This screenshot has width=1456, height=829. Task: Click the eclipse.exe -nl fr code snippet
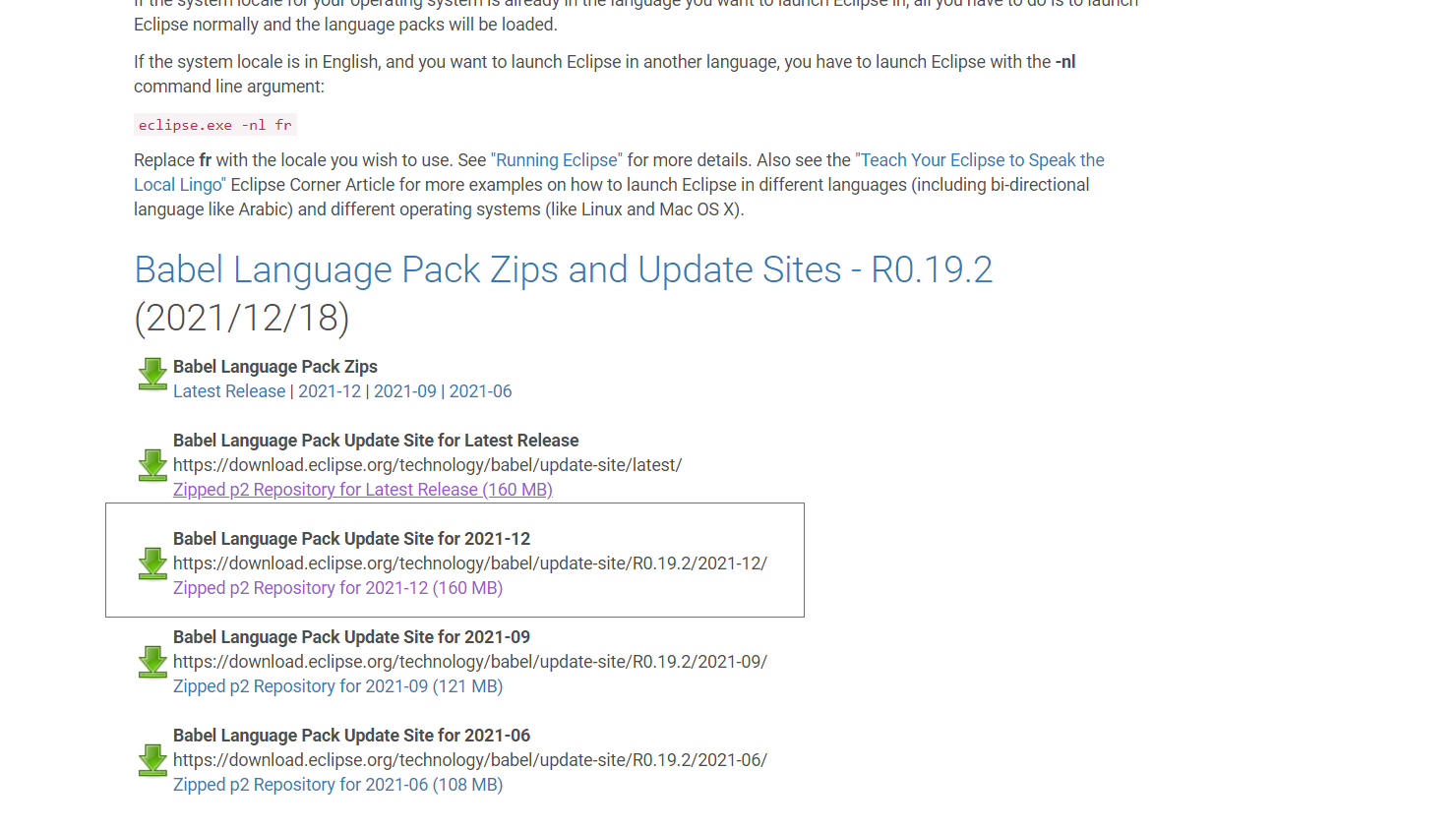(214, 125)
